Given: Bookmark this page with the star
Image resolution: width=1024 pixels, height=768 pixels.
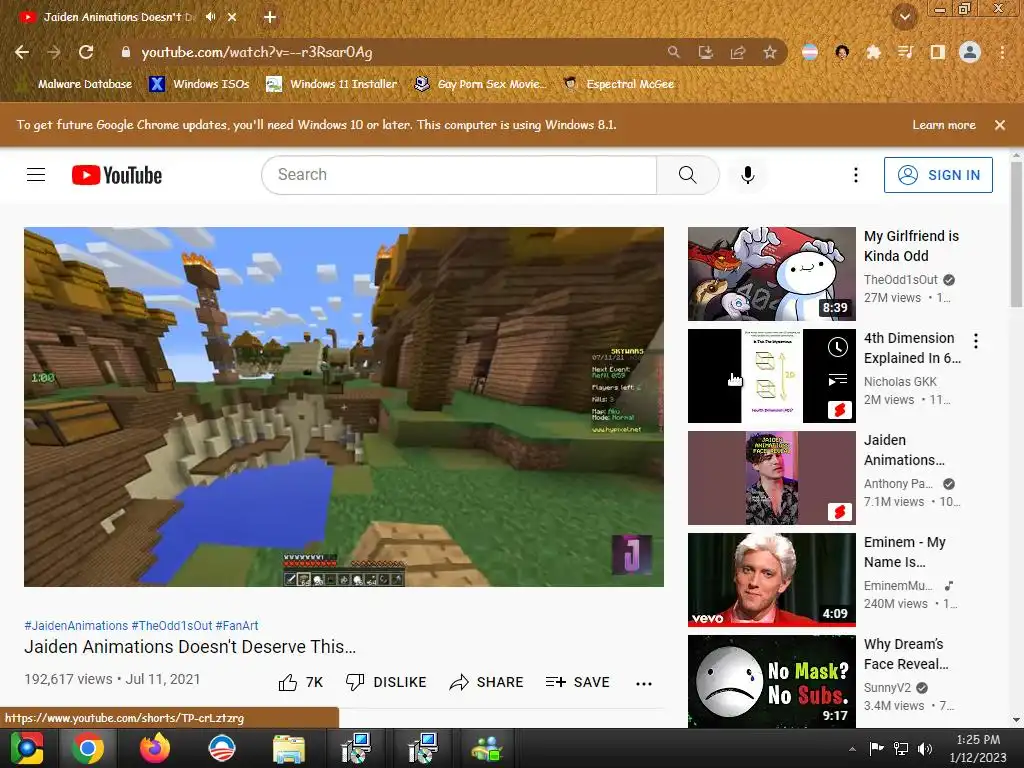Looking at the screenshot, I should (x=770, y=52).
